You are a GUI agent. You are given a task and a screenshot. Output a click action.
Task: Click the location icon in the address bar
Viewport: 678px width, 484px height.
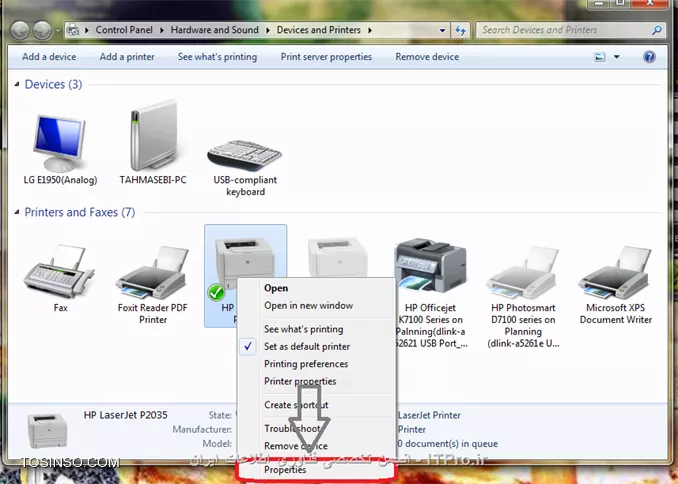coord(74,30)
